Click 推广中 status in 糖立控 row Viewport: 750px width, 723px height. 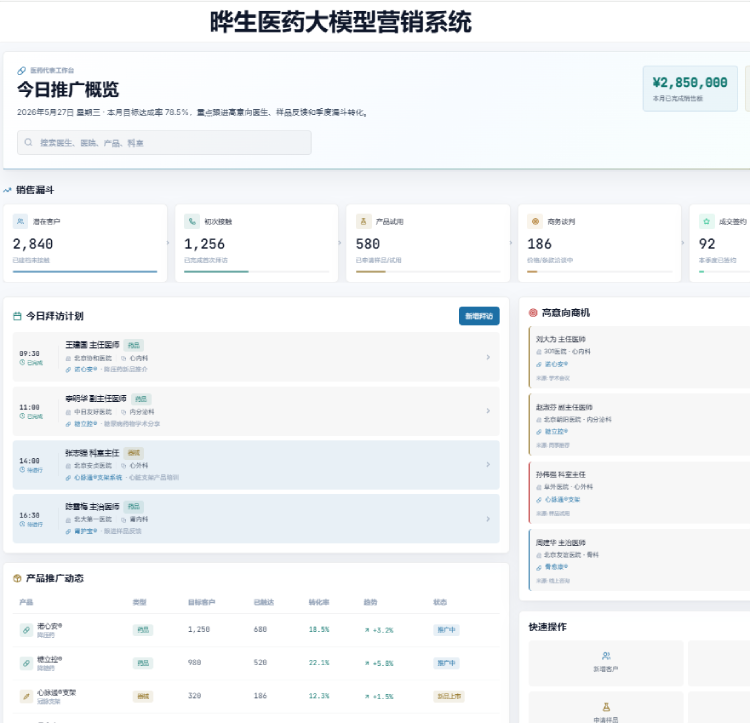(x=447, y=663)
